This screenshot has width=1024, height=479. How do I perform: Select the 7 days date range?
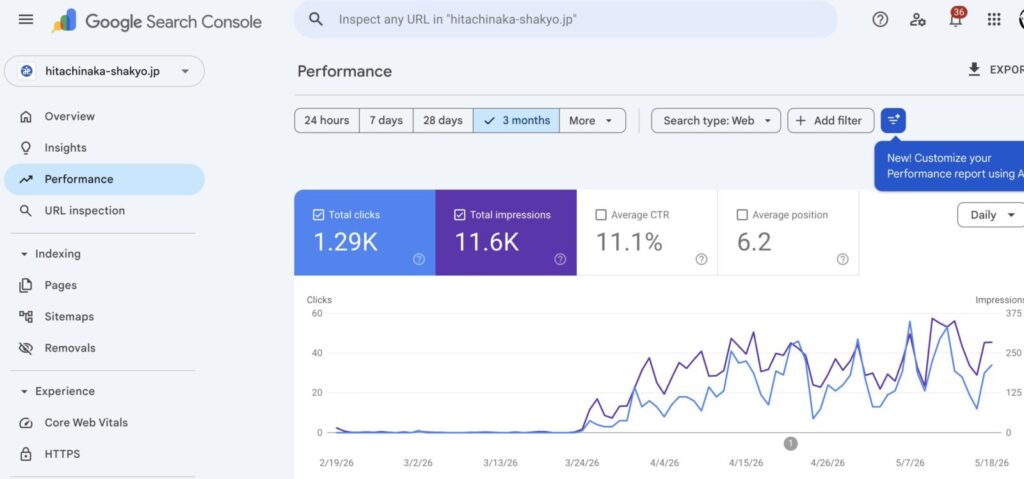pyautogui.click(x=386, y=120)
